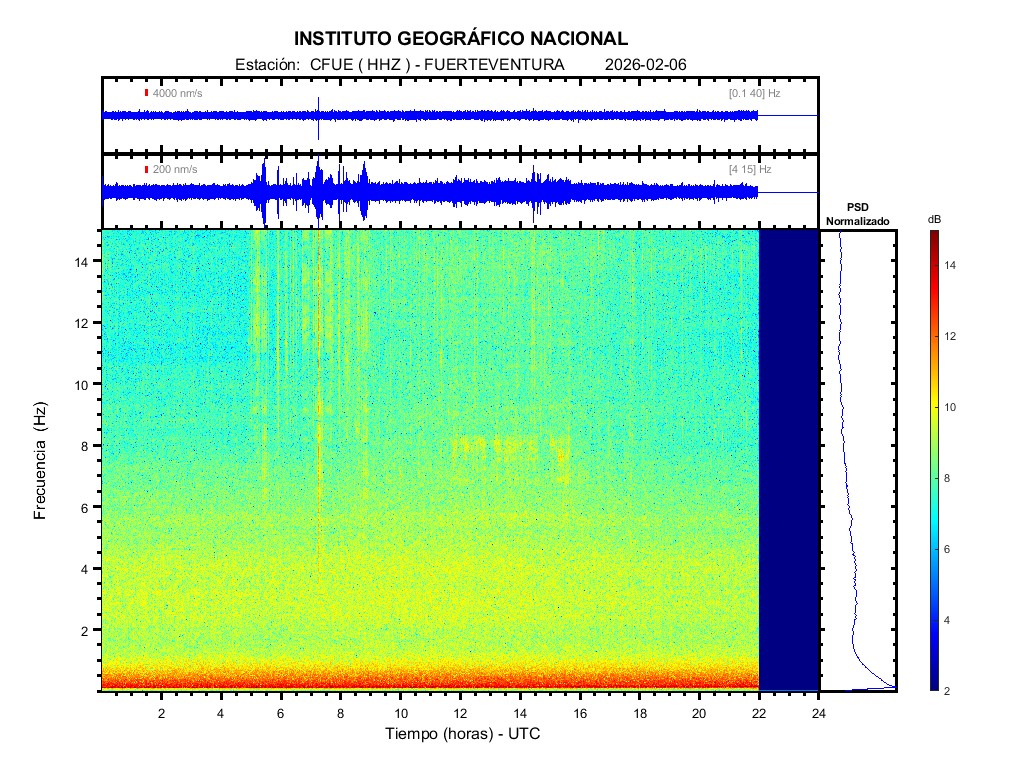
Task: Click the 10 label on the dB colorbar
Action: [x=953, y=408]
